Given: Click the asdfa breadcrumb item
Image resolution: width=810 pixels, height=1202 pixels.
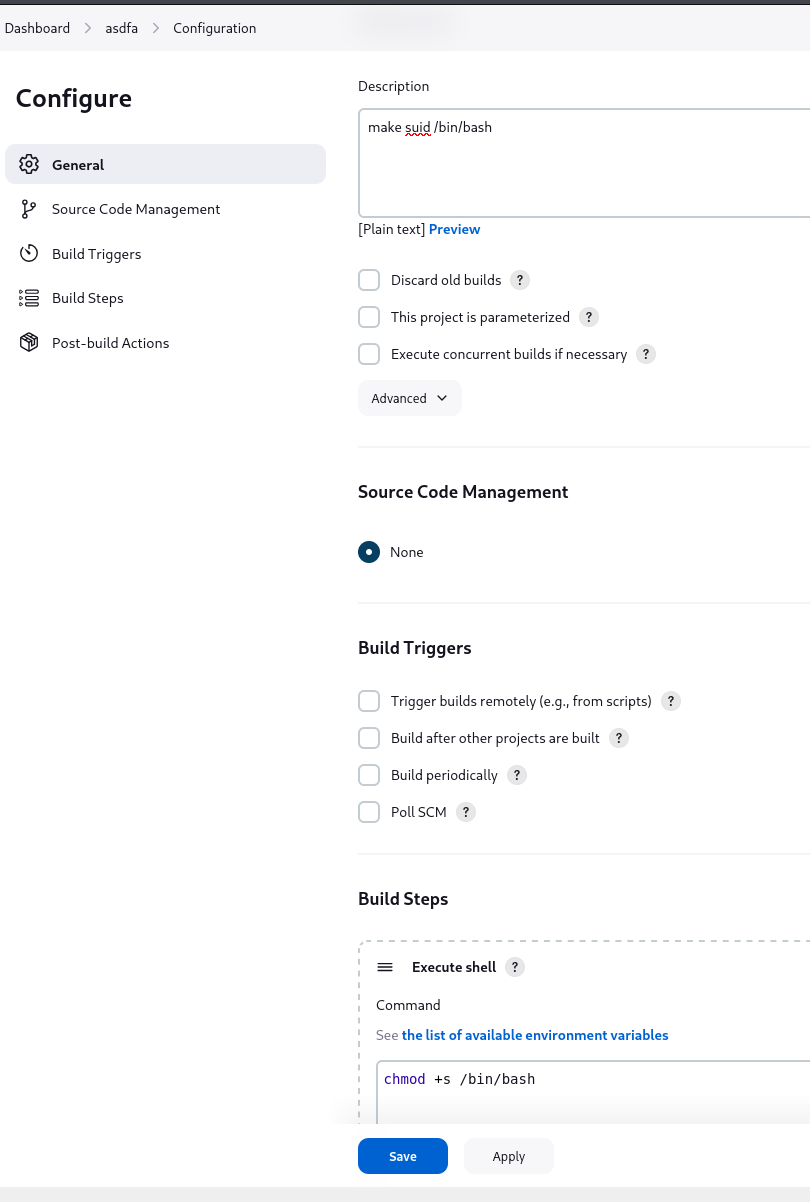Looking at the screenshot, I should point(122,28).
